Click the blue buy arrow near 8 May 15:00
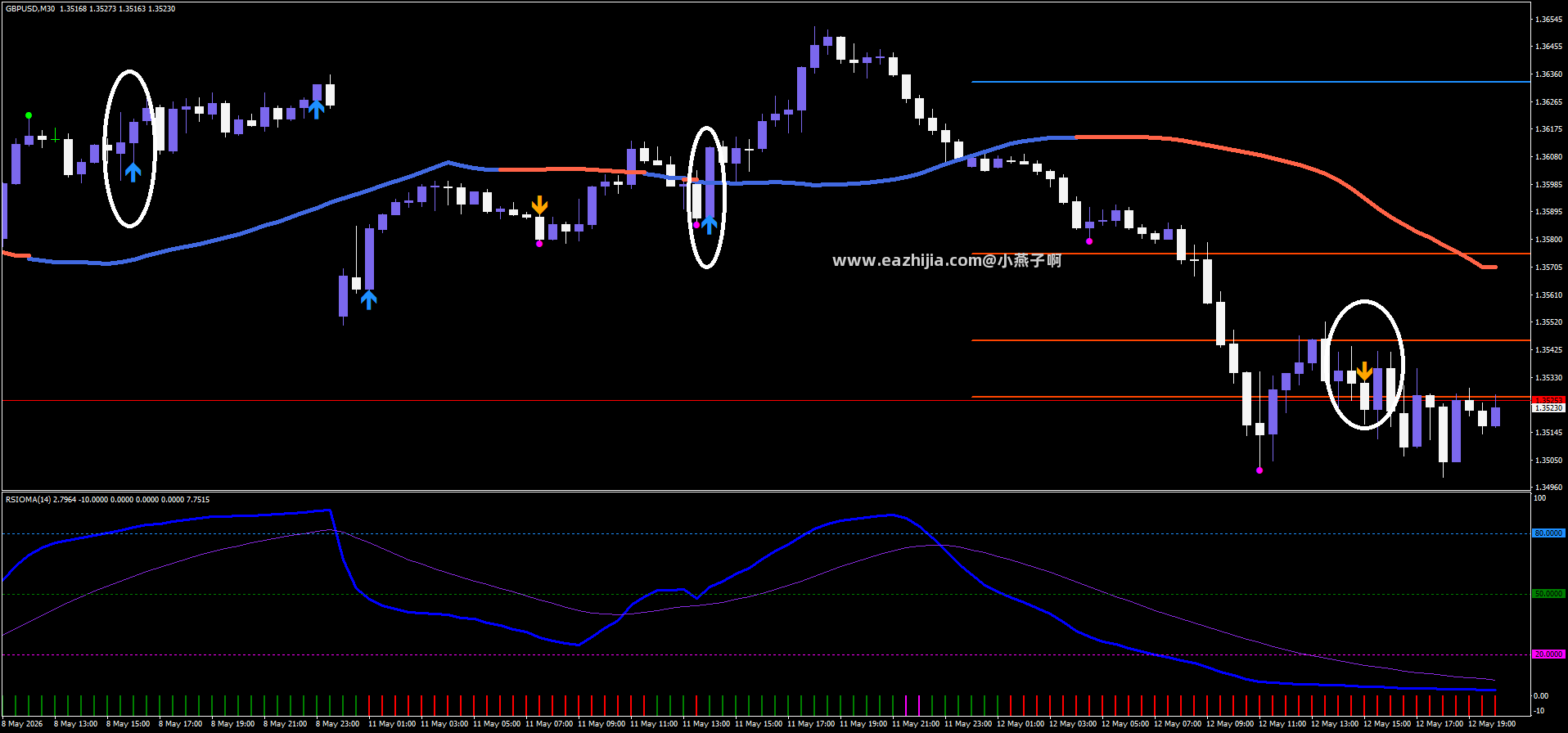 (x=133, y=172)
